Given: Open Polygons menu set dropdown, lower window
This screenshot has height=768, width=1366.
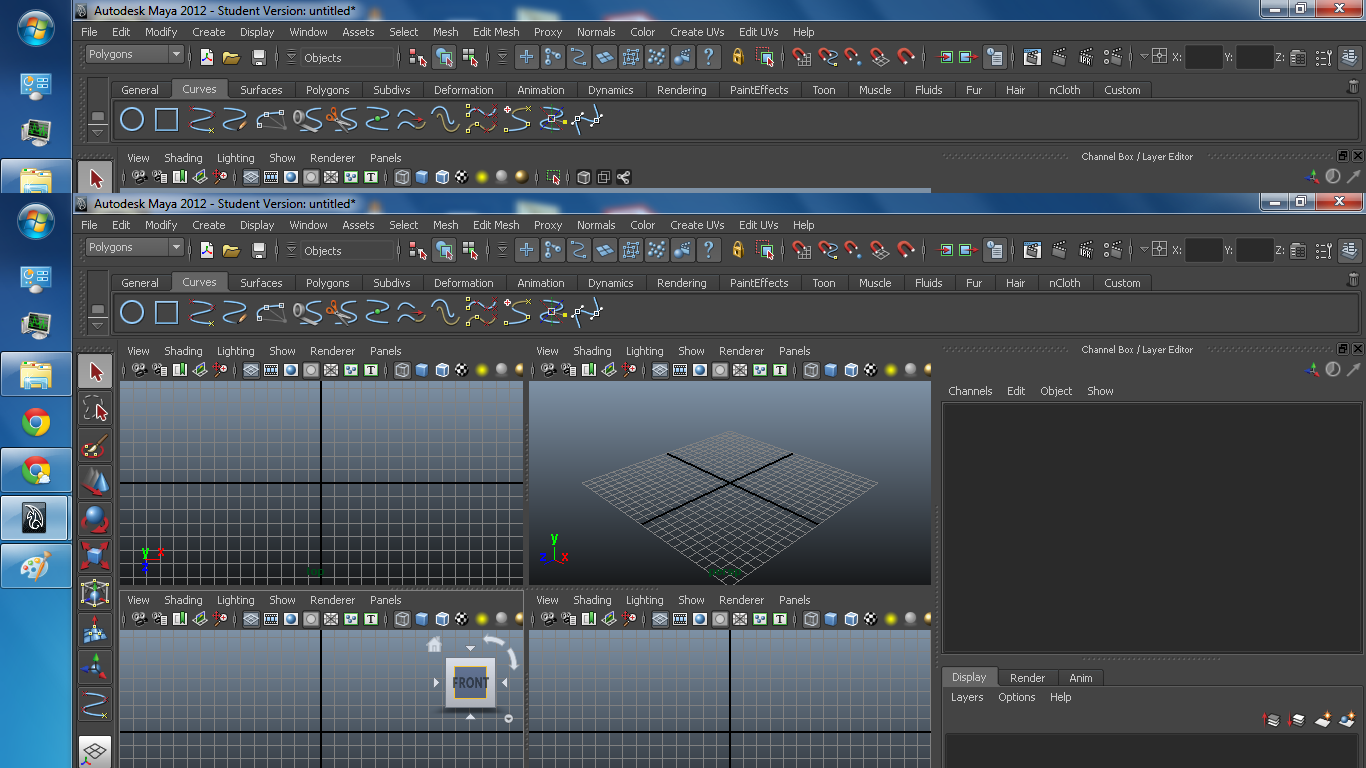Looking at the screenshot, I should tap(134, 247).
